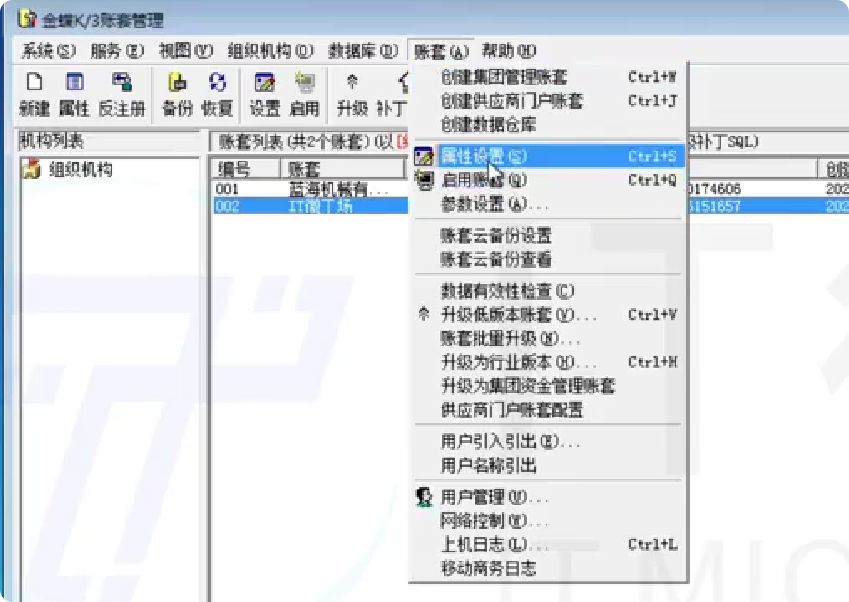This screenshot has height=602, width=849.
Task: Click the 补丁 patch toolbar icon
Action: pos(392,94)
